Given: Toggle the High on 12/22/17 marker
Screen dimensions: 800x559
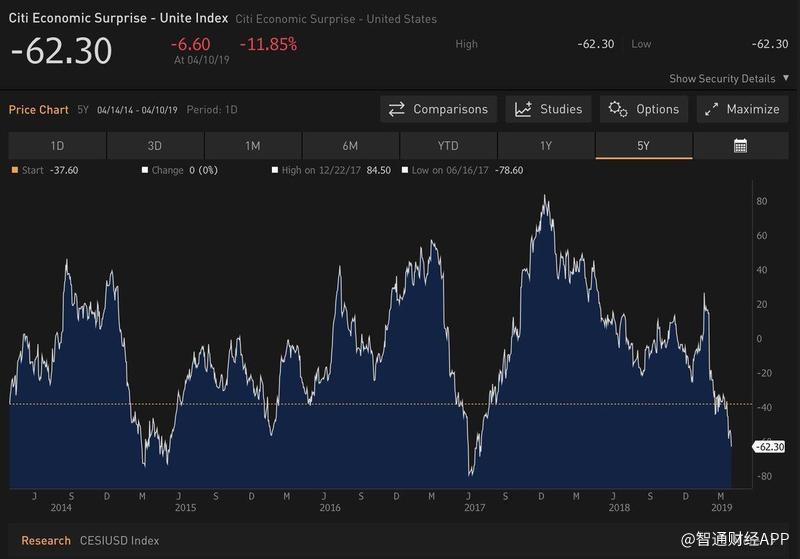Looking at the screenshot, I should point(275,171).
